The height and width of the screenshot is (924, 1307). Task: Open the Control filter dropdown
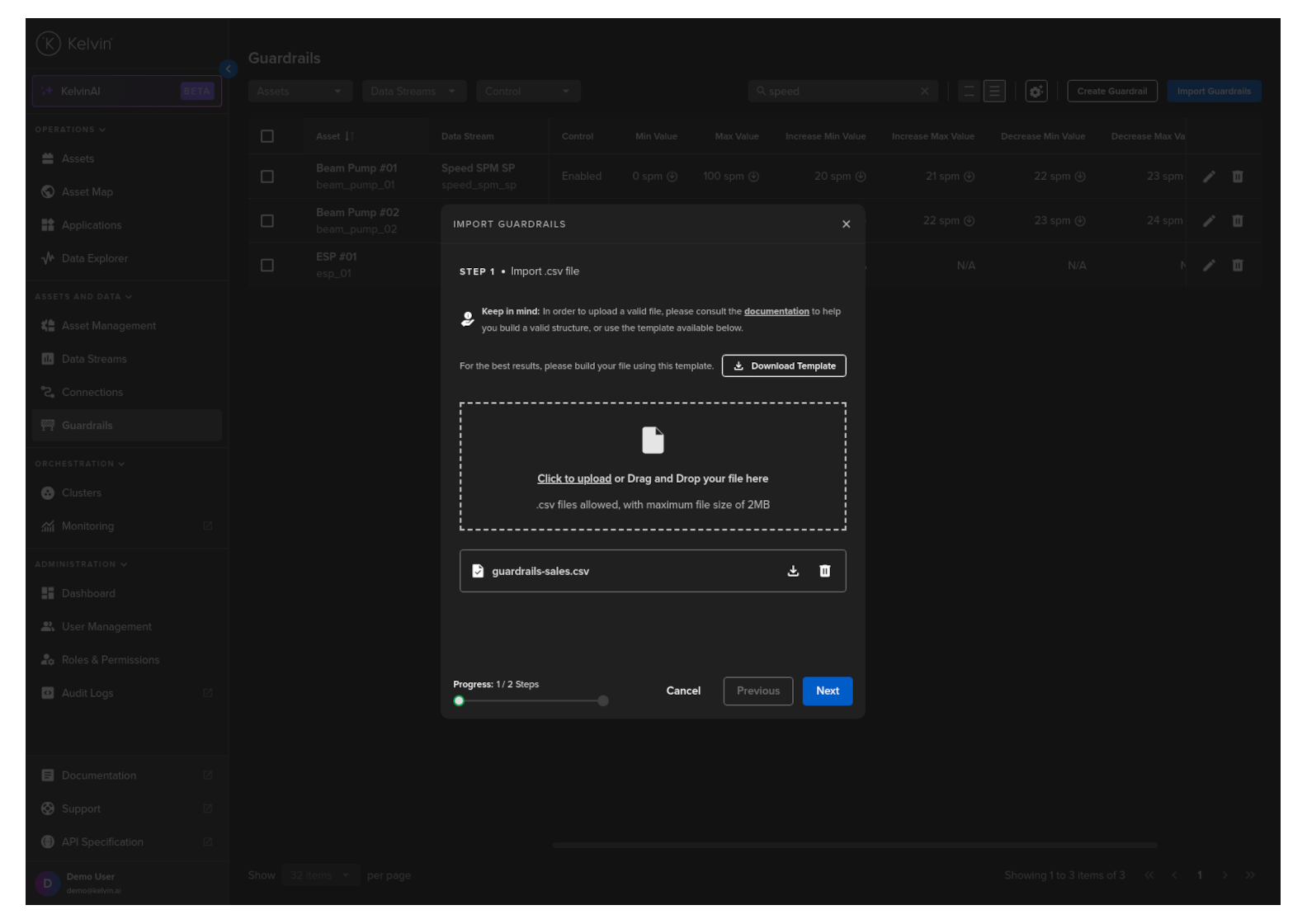click(x=528, y=92)
